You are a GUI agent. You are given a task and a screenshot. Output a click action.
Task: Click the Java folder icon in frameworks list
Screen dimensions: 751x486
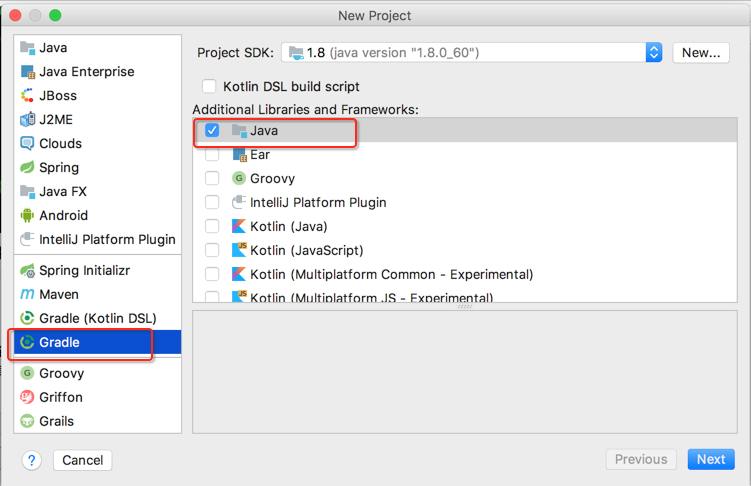[239, 130]
